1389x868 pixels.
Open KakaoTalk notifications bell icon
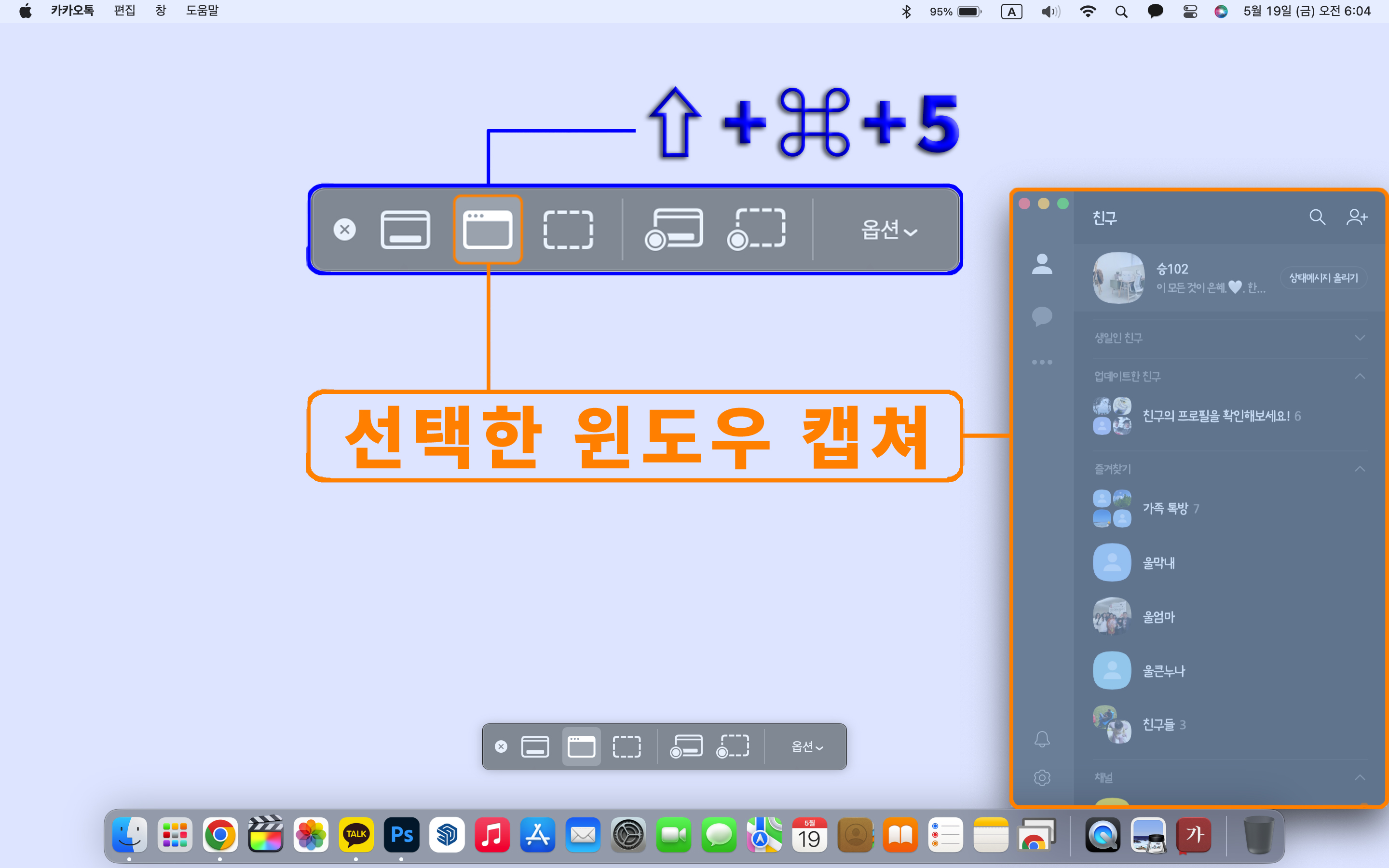[1042, 739]
